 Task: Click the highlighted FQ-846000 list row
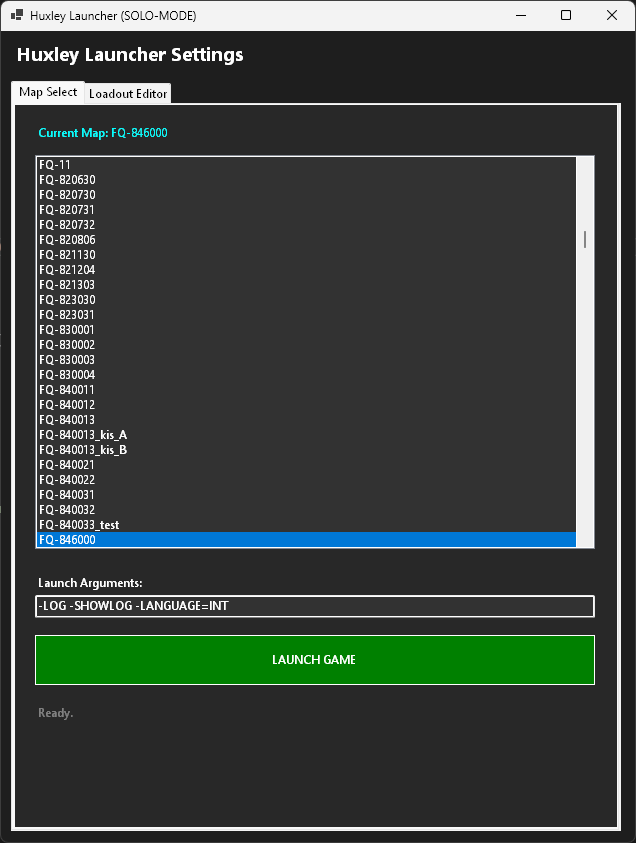point(306,540)
